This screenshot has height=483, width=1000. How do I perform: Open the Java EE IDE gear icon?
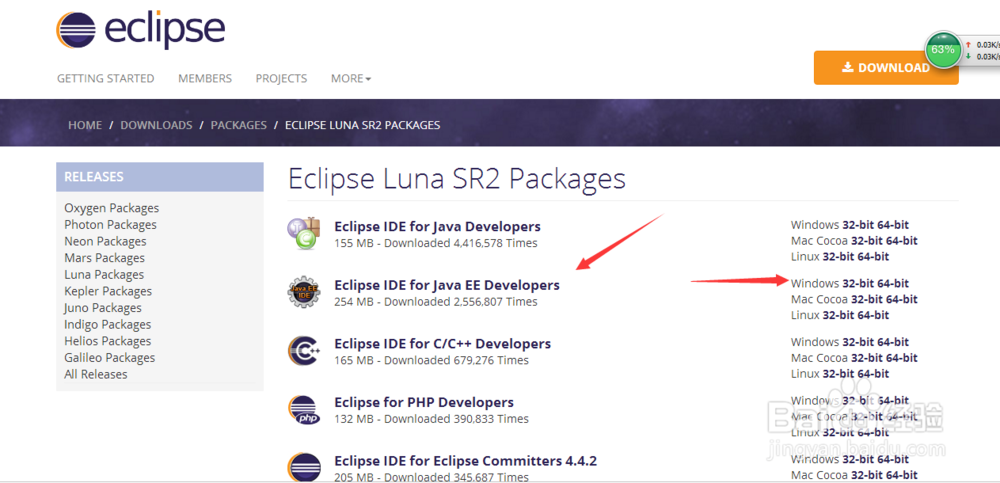(x=304, y=292)
